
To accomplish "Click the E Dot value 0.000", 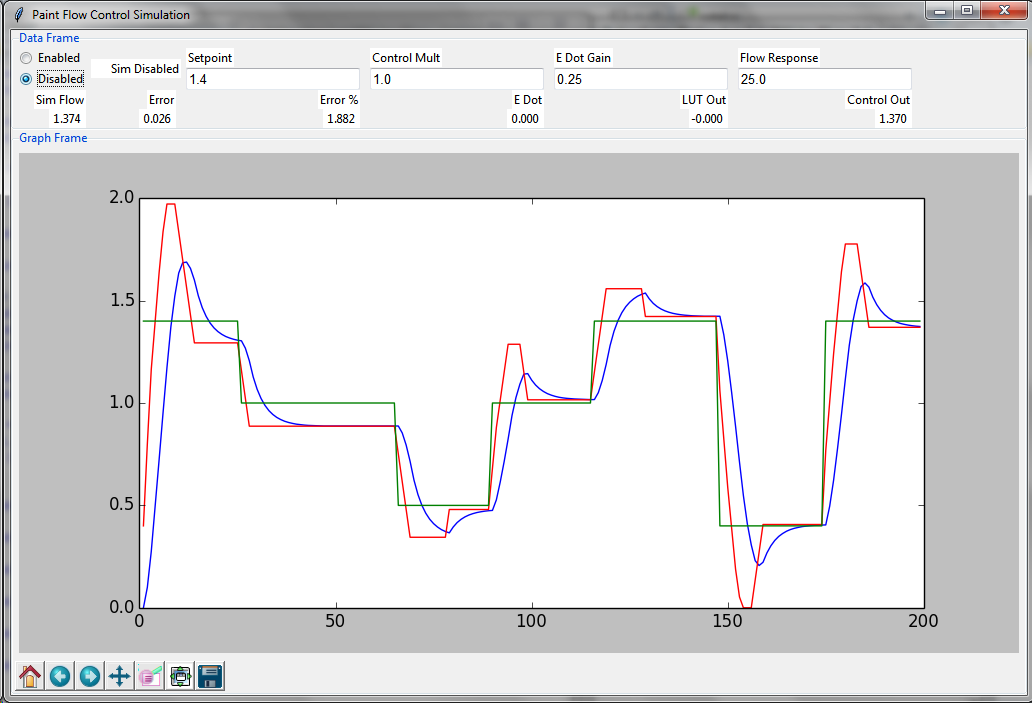I will (x=525, y=118).
